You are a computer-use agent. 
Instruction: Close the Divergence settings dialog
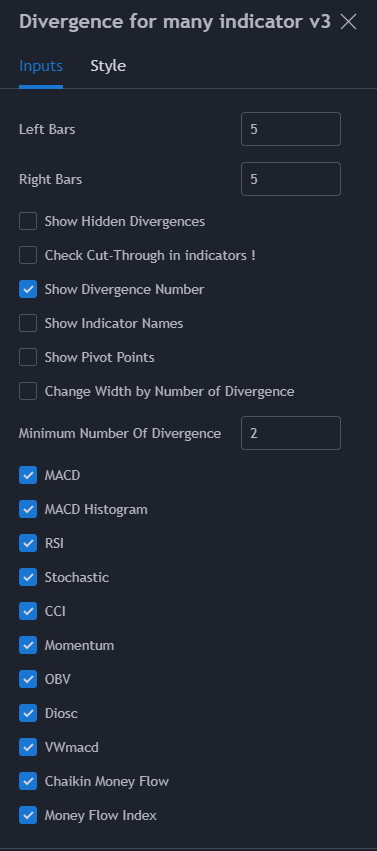[348, 22]
